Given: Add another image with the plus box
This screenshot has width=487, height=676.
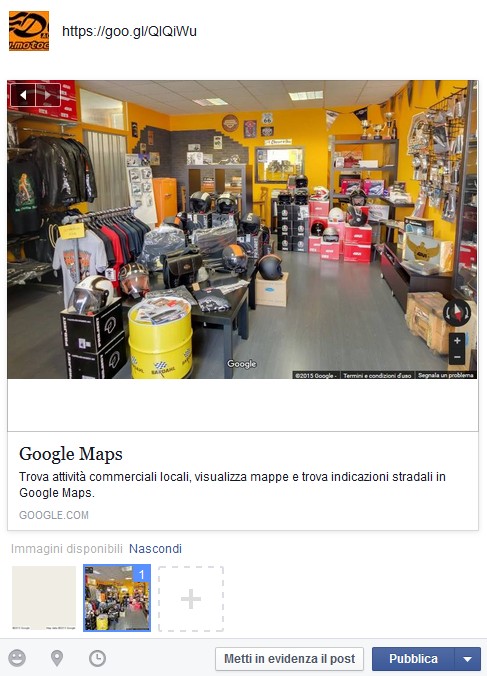Looking at the screenshot, I should pos(191,599).
